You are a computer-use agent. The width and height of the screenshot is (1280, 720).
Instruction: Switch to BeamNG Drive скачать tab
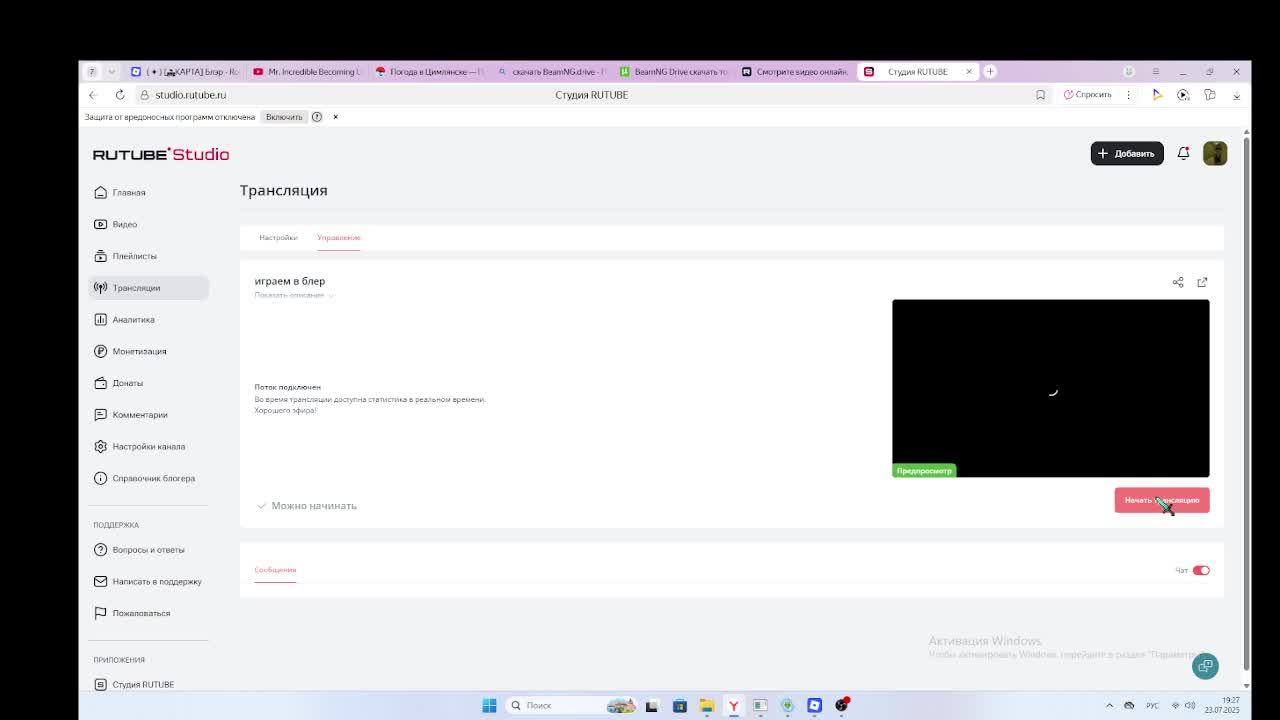click(673, 71)
